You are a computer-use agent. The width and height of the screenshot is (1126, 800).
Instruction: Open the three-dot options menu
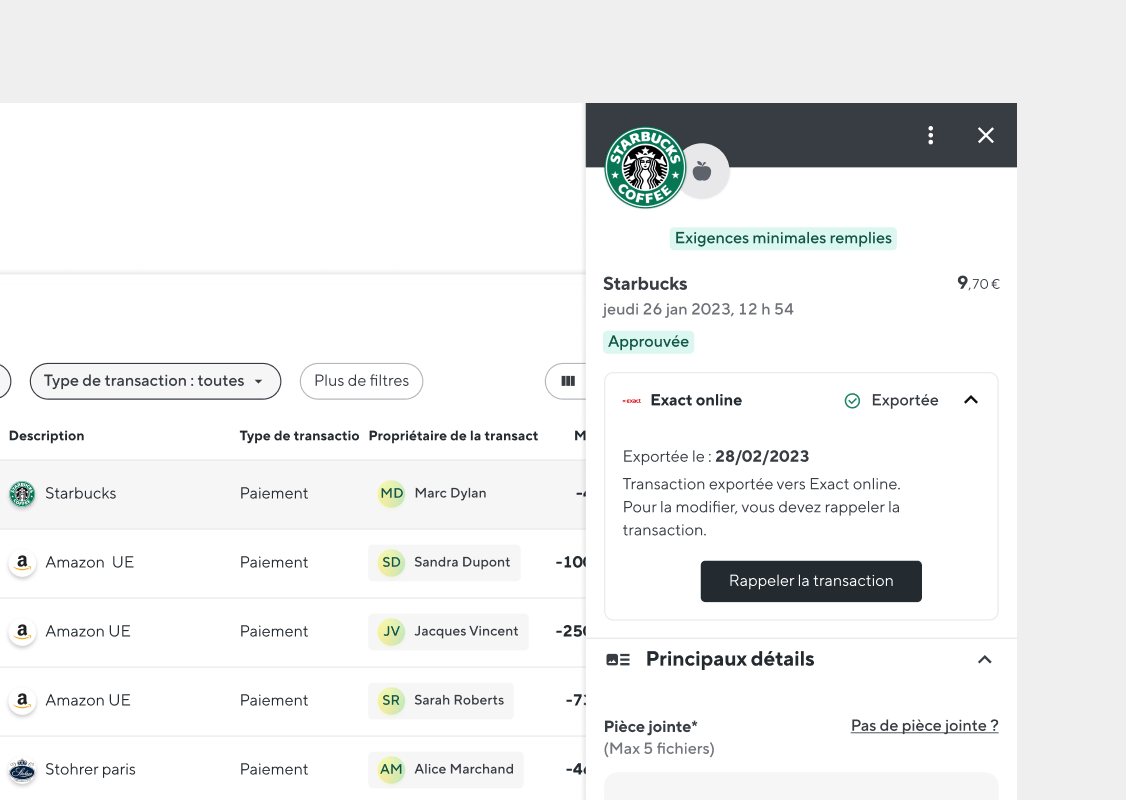[x=930, y=135]
